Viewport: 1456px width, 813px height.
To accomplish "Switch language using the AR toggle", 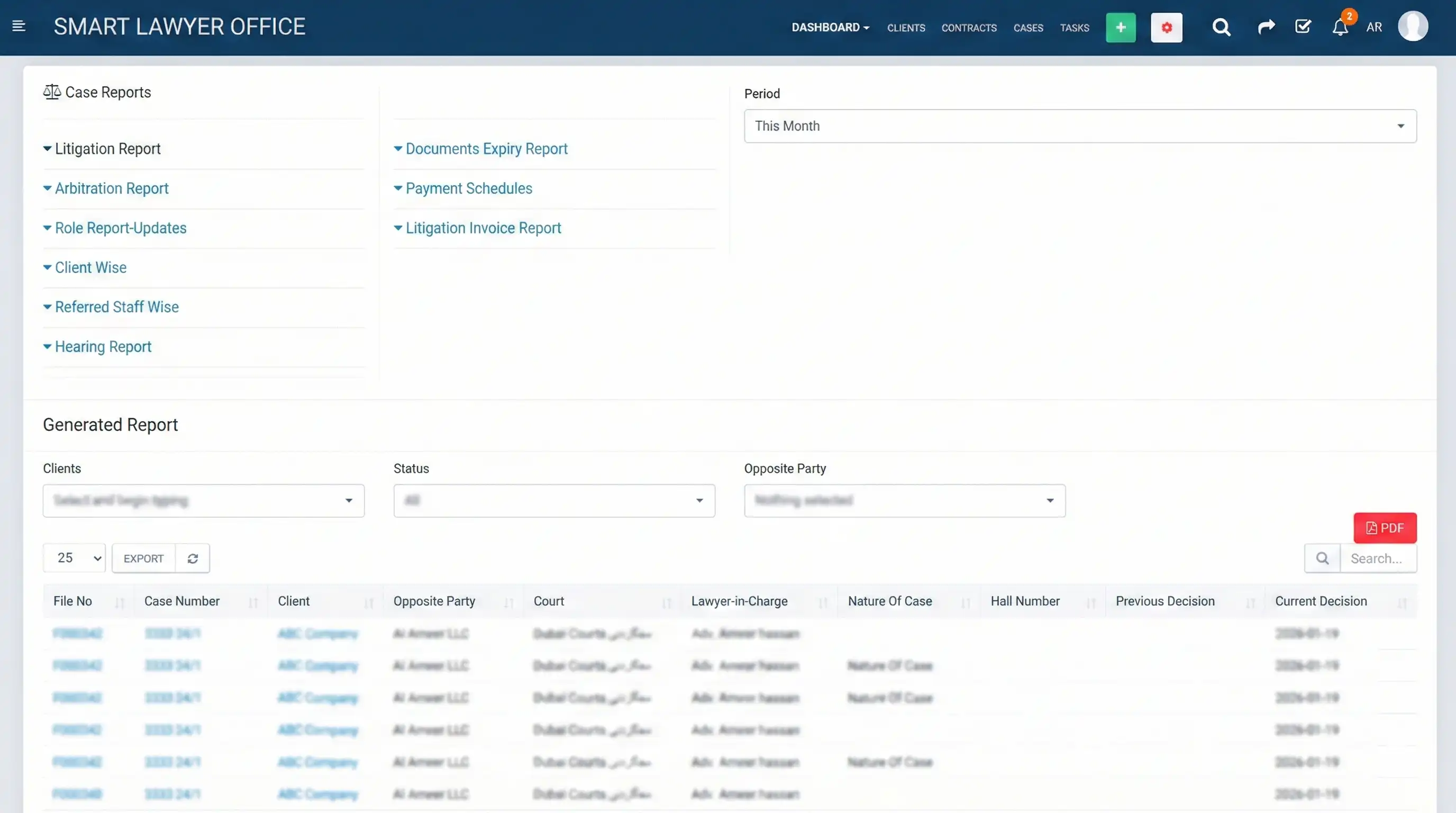I will point(1374,27).
